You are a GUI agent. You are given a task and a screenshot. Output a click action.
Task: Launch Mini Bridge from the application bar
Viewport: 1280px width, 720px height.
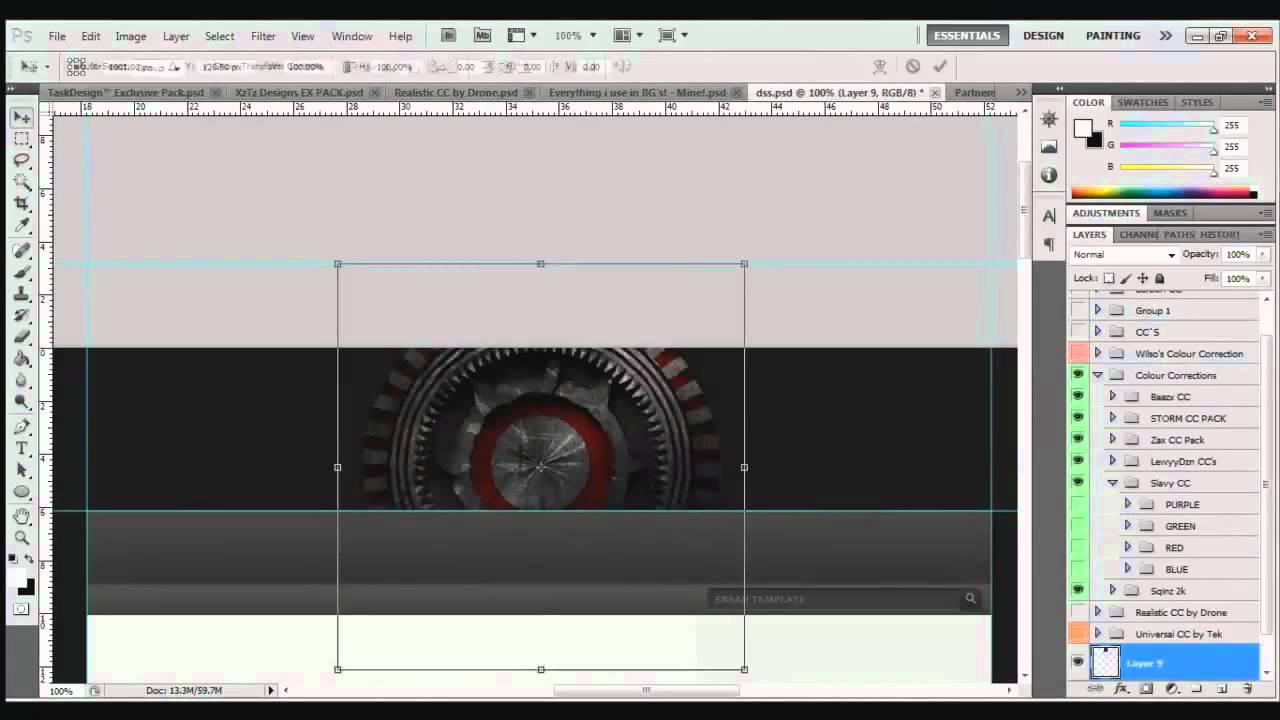[483, 35]
